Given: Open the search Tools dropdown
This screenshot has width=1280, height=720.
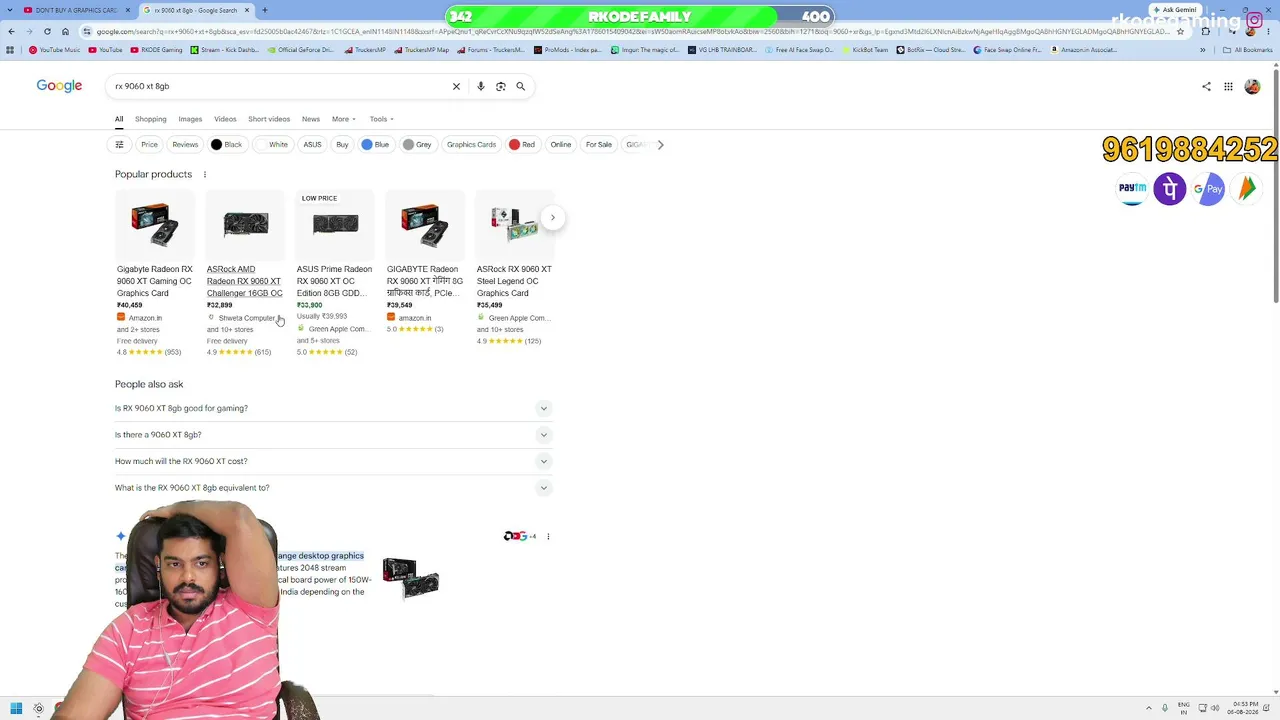Looking at the screenshot, I should point(381,119).
